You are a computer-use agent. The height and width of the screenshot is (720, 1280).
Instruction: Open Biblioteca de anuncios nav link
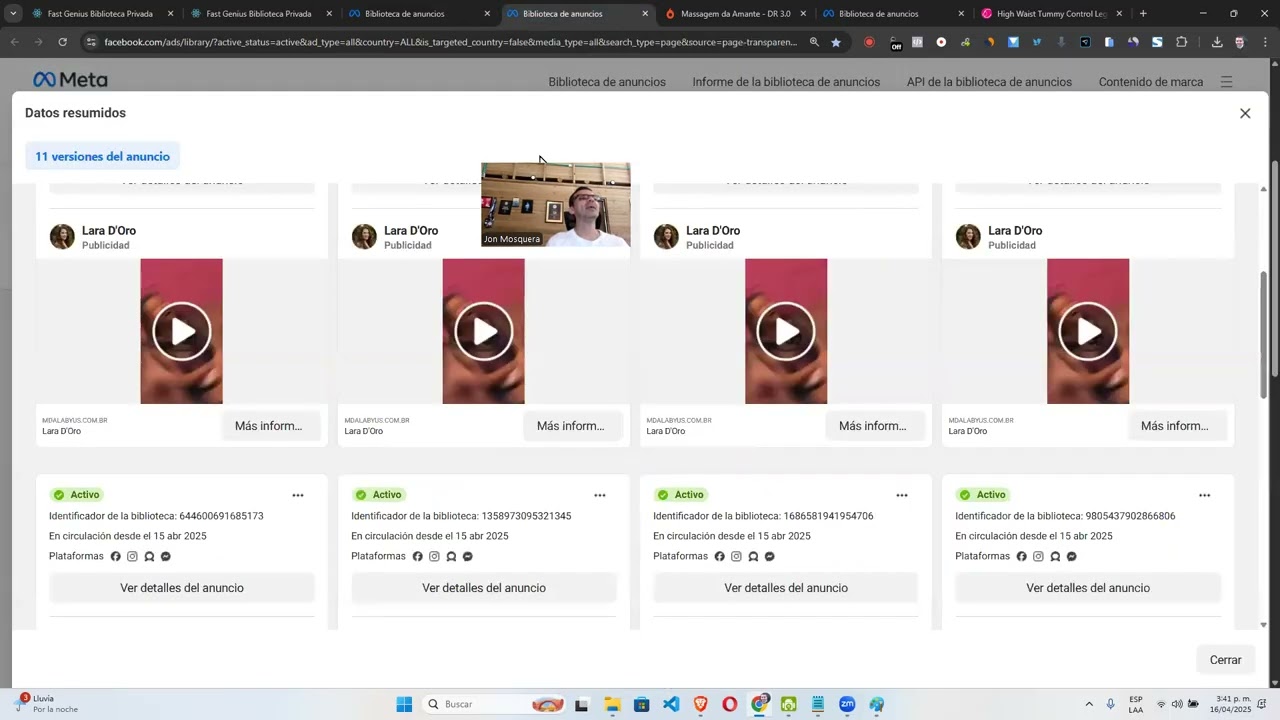(x=607, y=82)
